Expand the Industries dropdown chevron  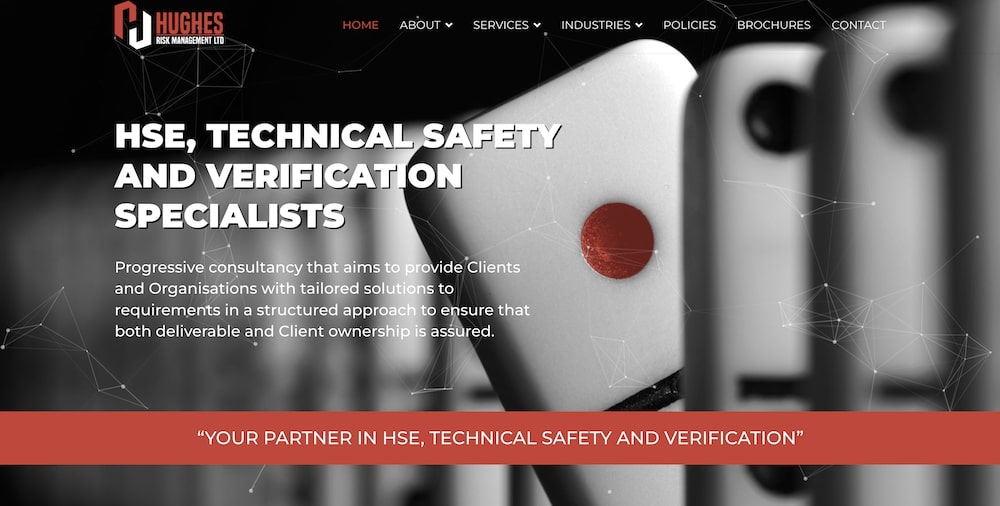[x=639, y=26]
